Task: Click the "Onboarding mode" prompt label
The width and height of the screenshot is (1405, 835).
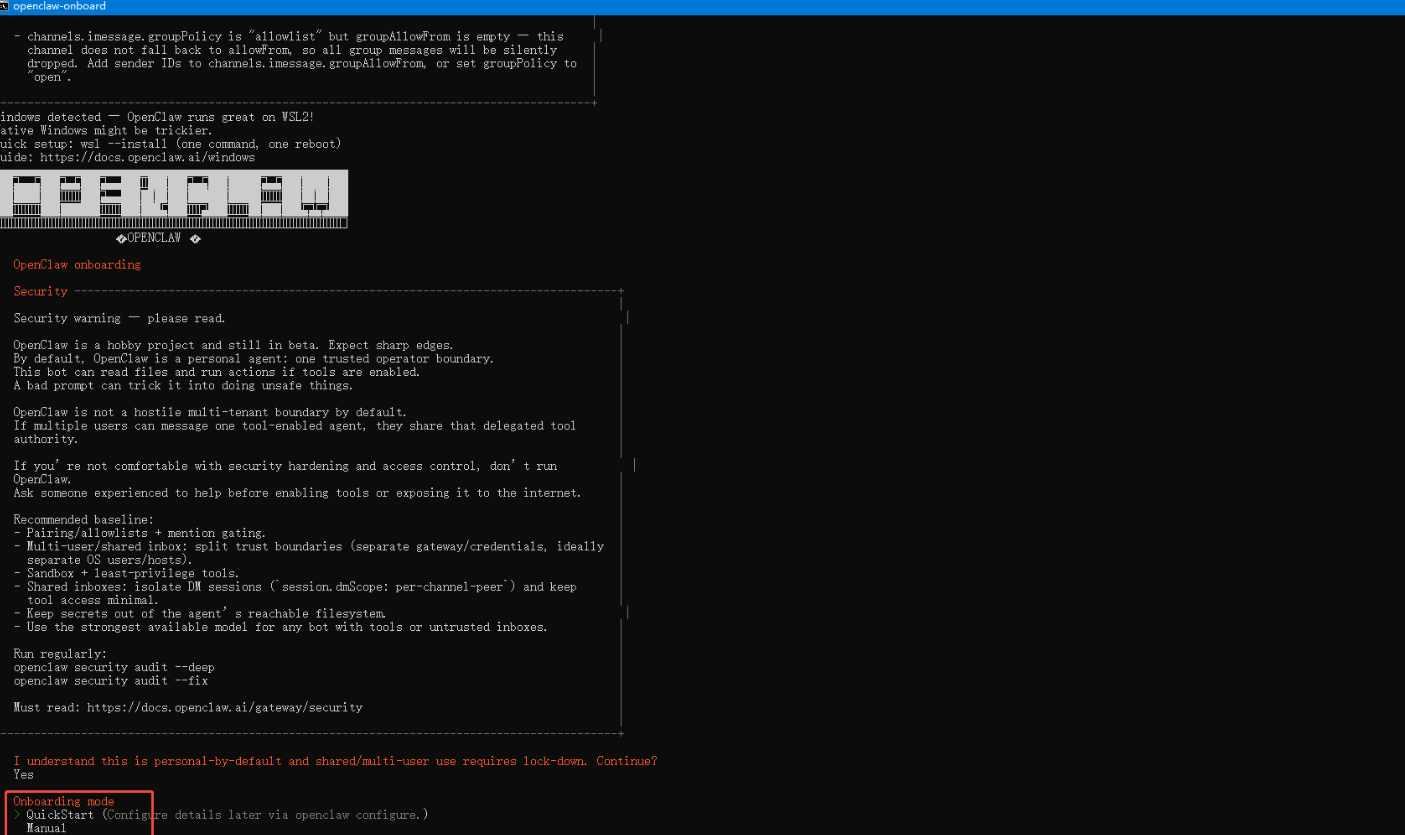Action: click(x=64, y=801)
